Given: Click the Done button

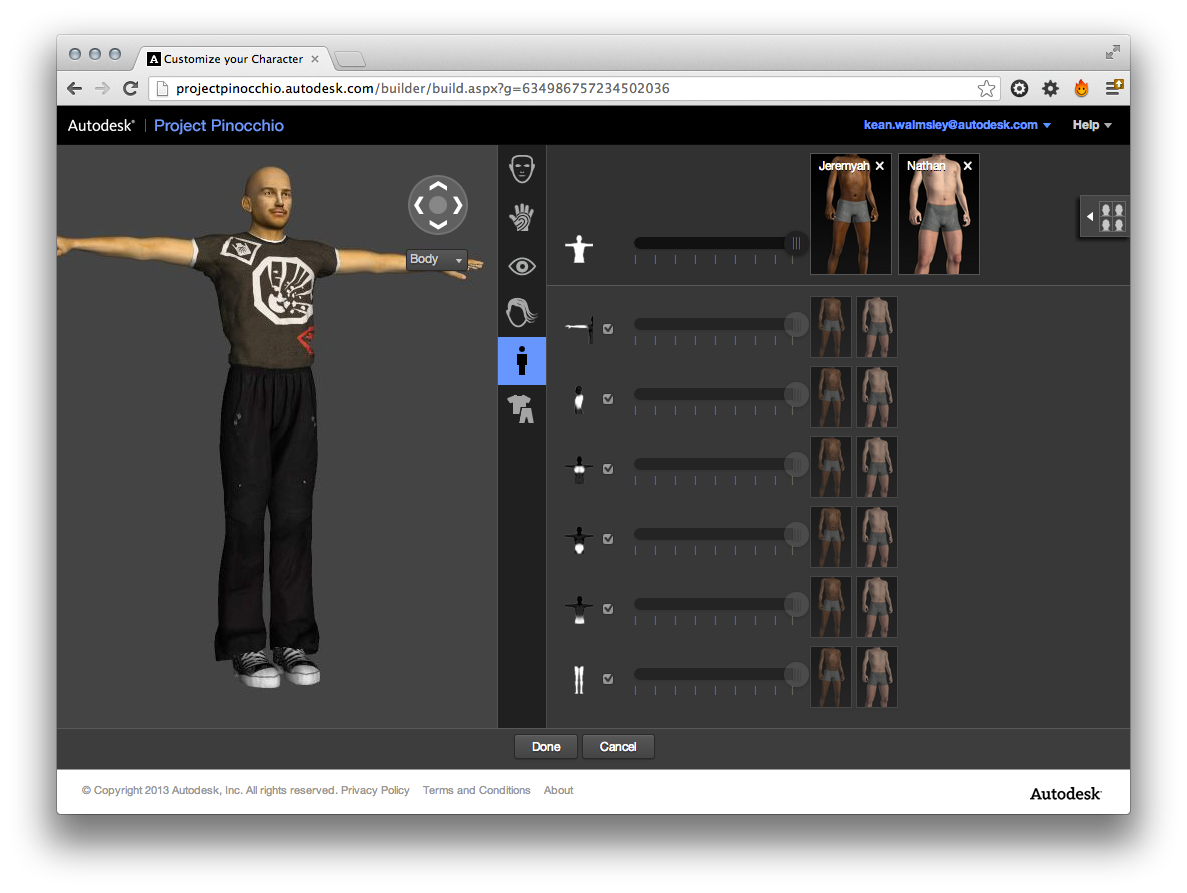Looking at the screenshot, I should (546, 747).
